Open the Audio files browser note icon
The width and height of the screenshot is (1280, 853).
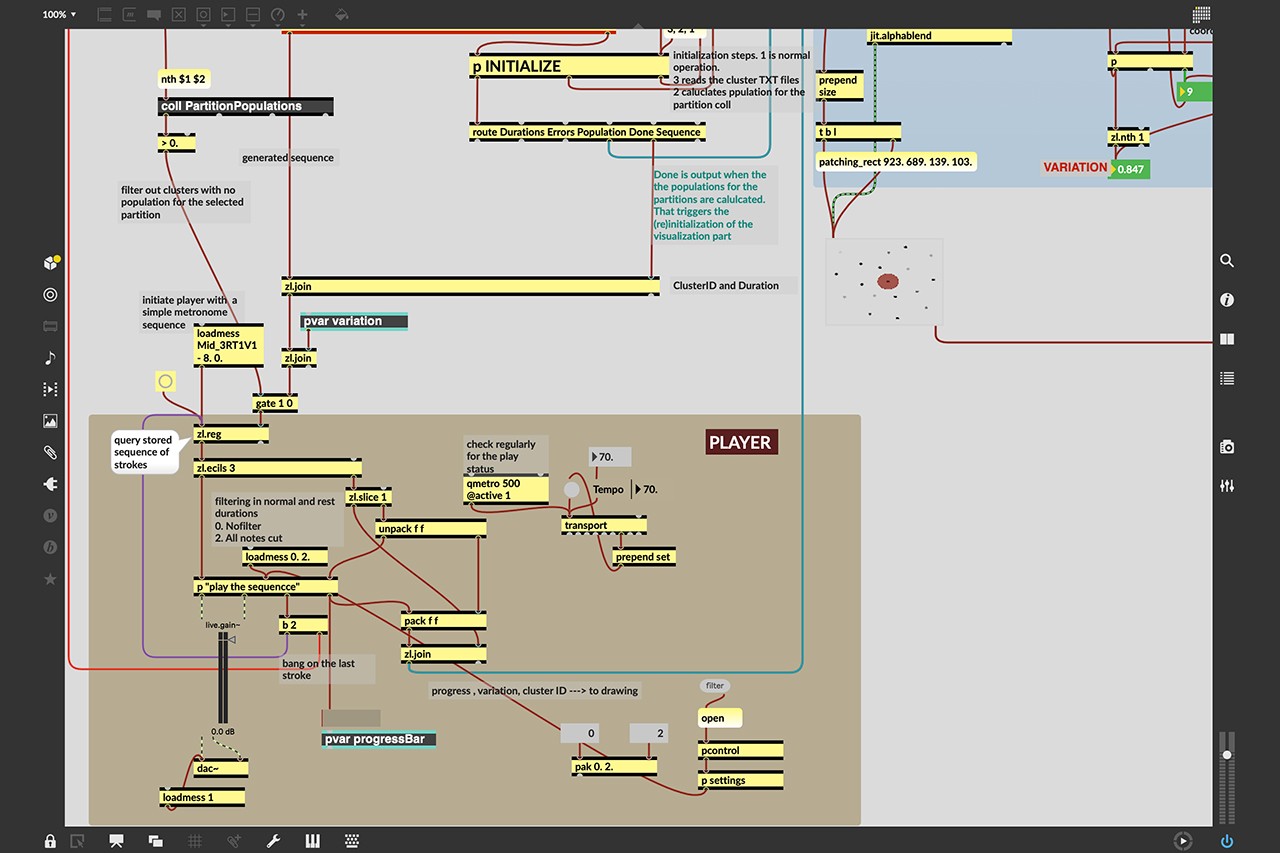point(50,358)
